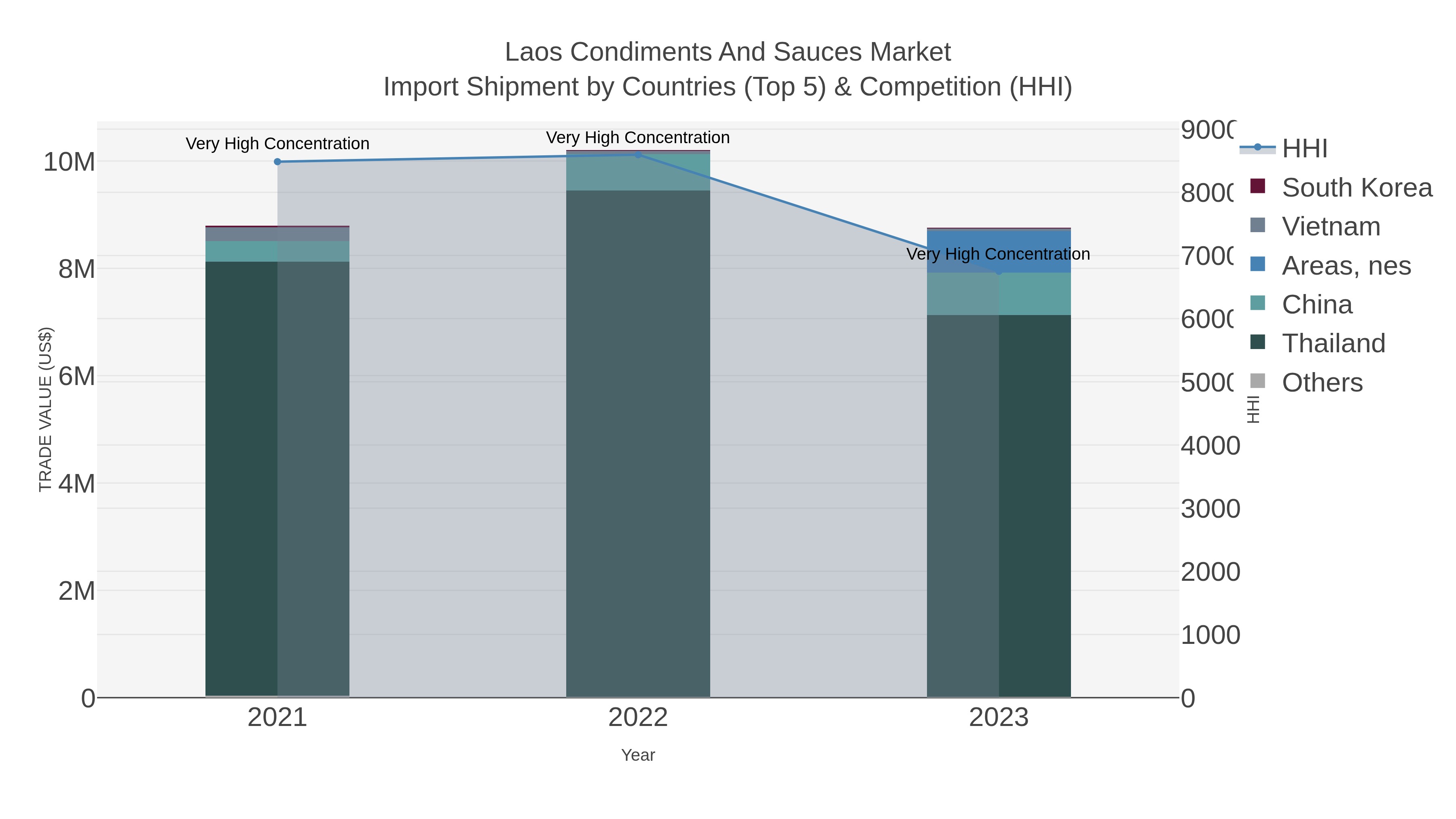Click the Import Shipment by Countries subtitle

pyautogui.click(x=728, y=87)
